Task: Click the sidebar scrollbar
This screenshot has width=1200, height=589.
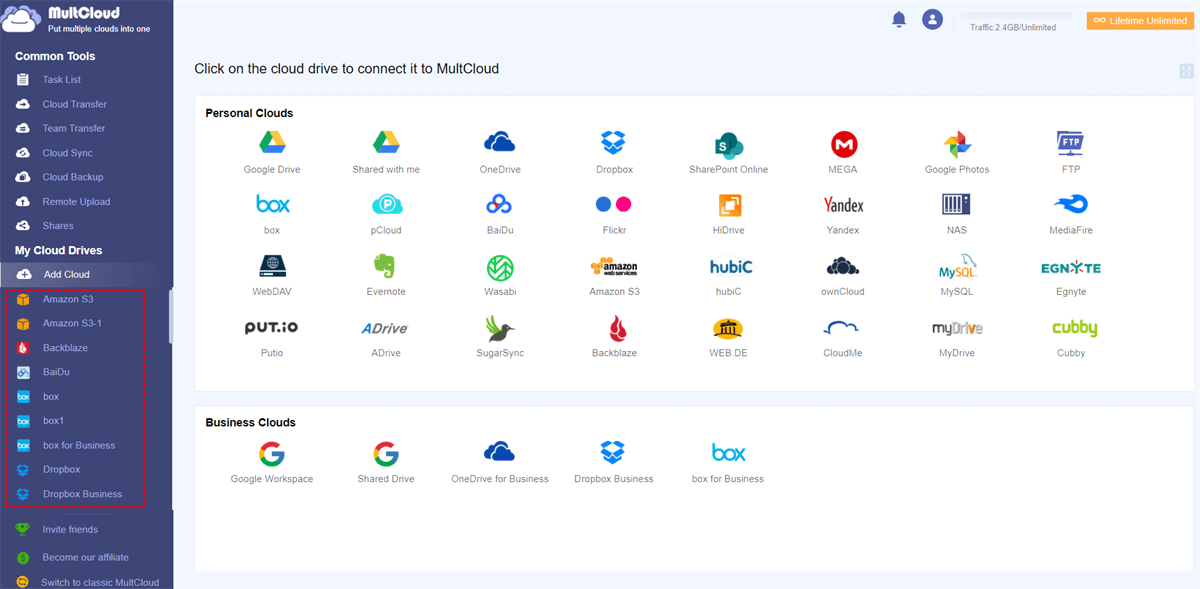Action: click(170, 316)
